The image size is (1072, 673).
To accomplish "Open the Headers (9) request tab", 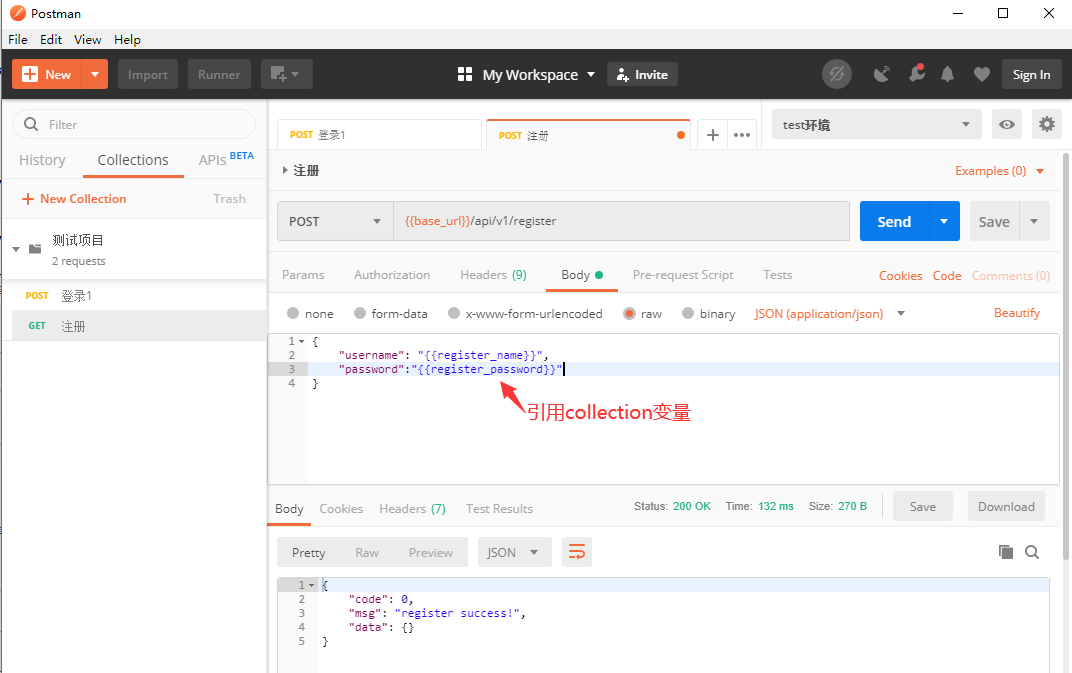I will click(x=493, y=274).
